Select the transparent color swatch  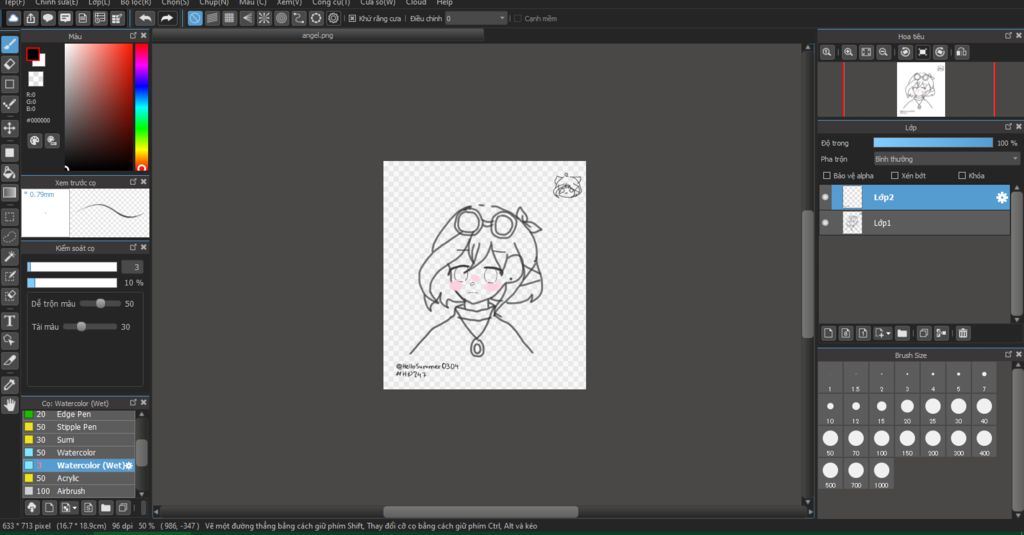point(36,79)
